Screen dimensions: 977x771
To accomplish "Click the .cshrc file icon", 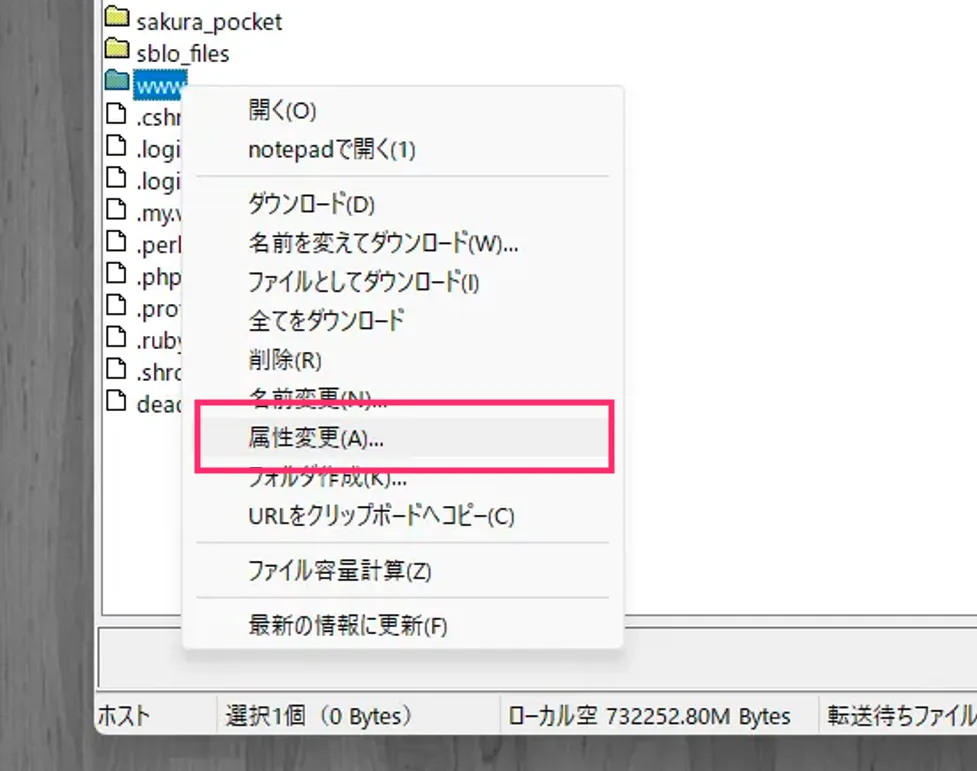I will pos(117,115).
